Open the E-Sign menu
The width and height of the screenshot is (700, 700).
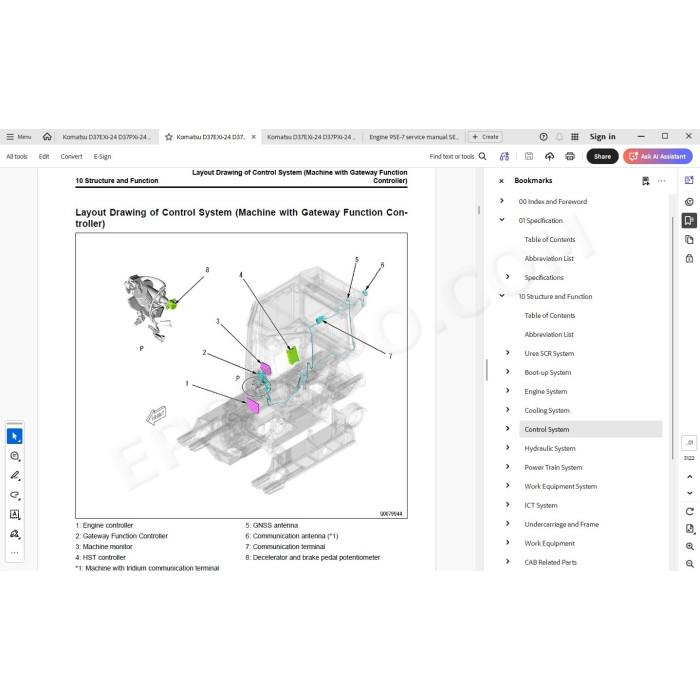point(102,156)
